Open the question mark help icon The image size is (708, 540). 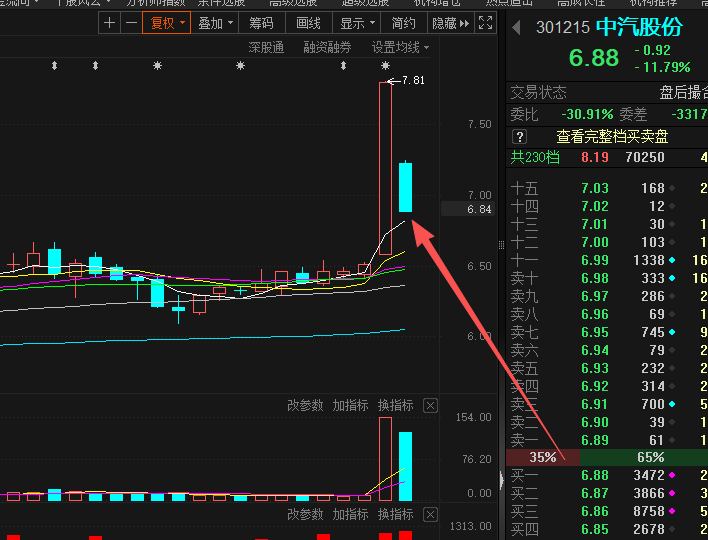point(520,136)
